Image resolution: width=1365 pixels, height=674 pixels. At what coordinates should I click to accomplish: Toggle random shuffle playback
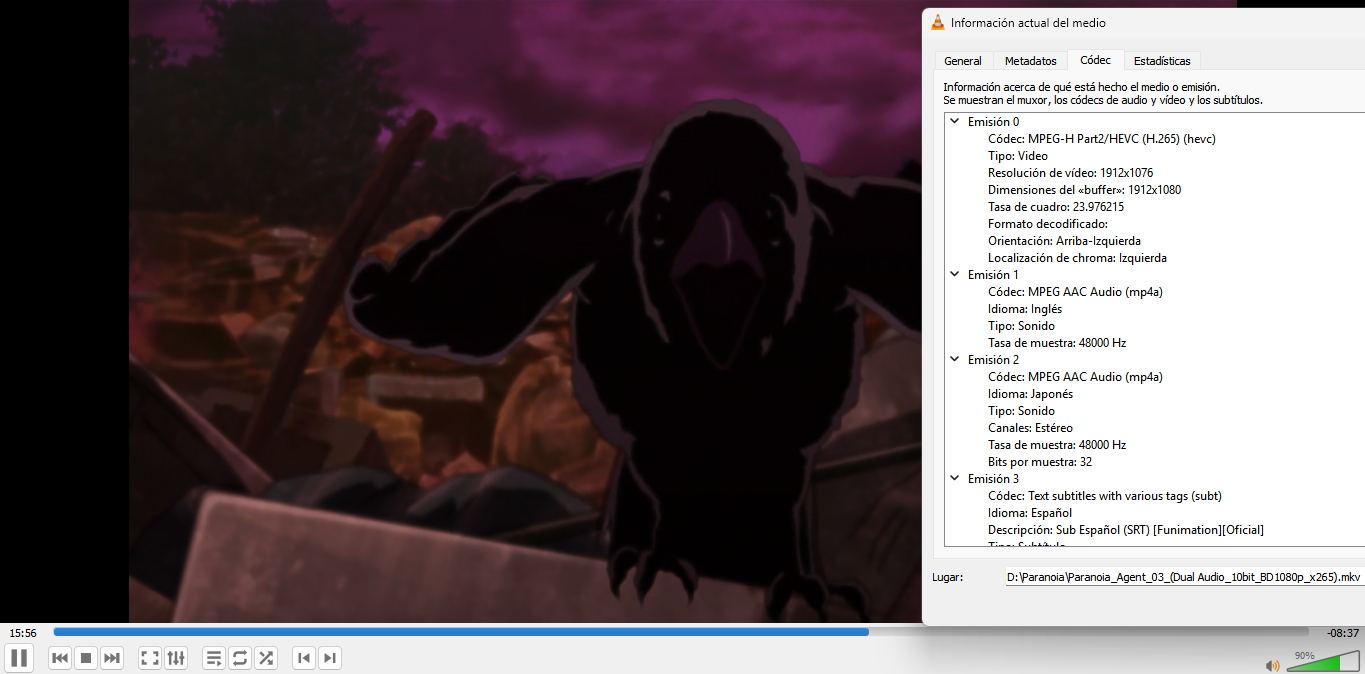pos(266,658)
